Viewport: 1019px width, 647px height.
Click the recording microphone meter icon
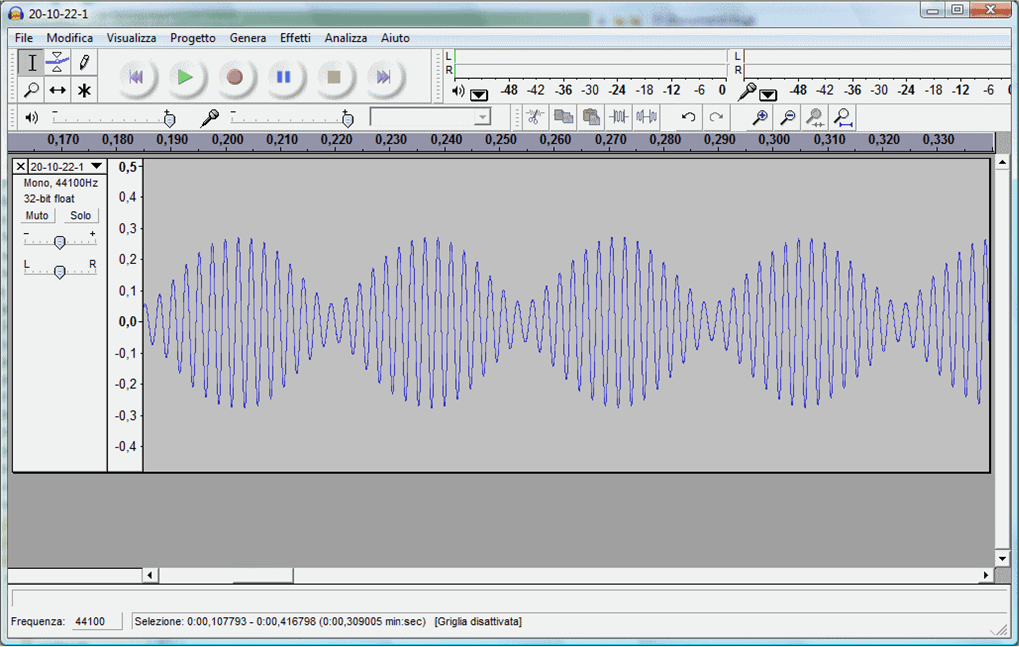747,92
